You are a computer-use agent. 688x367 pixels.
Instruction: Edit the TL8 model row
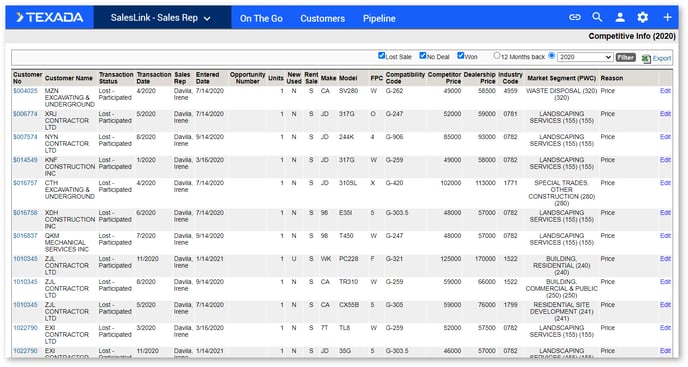coord(665,328)
